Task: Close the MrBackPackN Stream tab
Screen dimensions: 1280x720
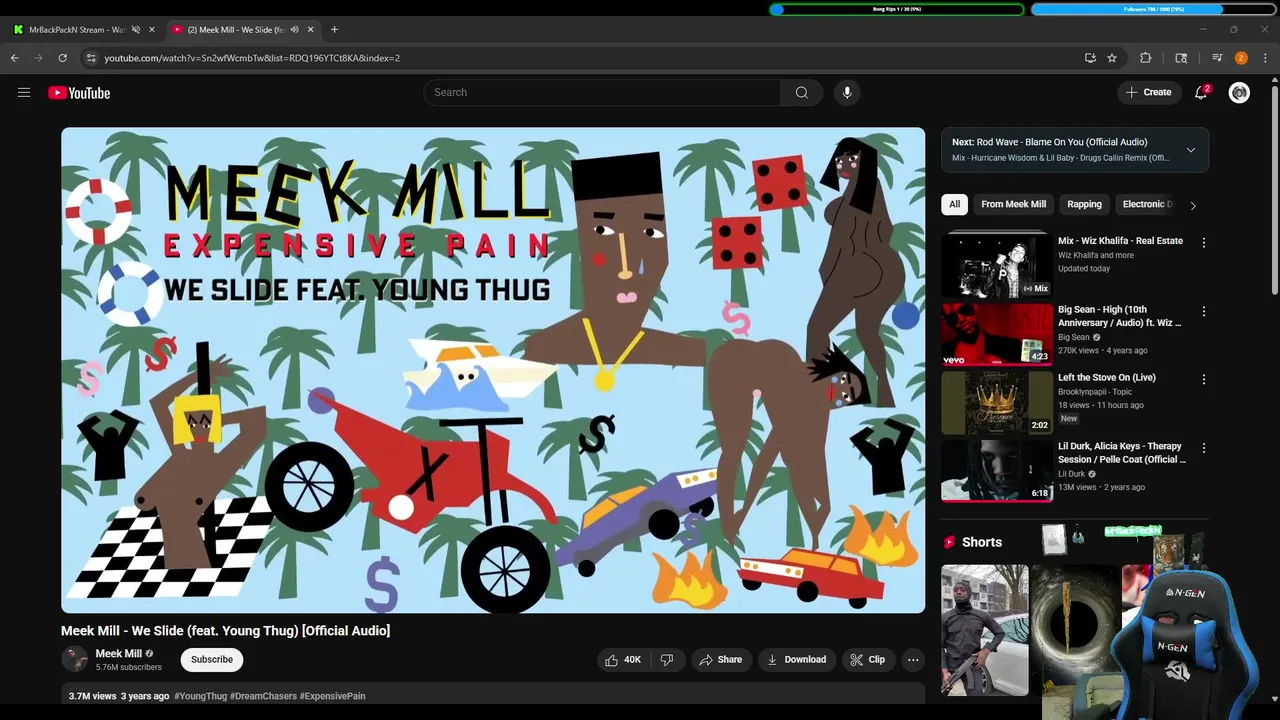Action: 152,29
